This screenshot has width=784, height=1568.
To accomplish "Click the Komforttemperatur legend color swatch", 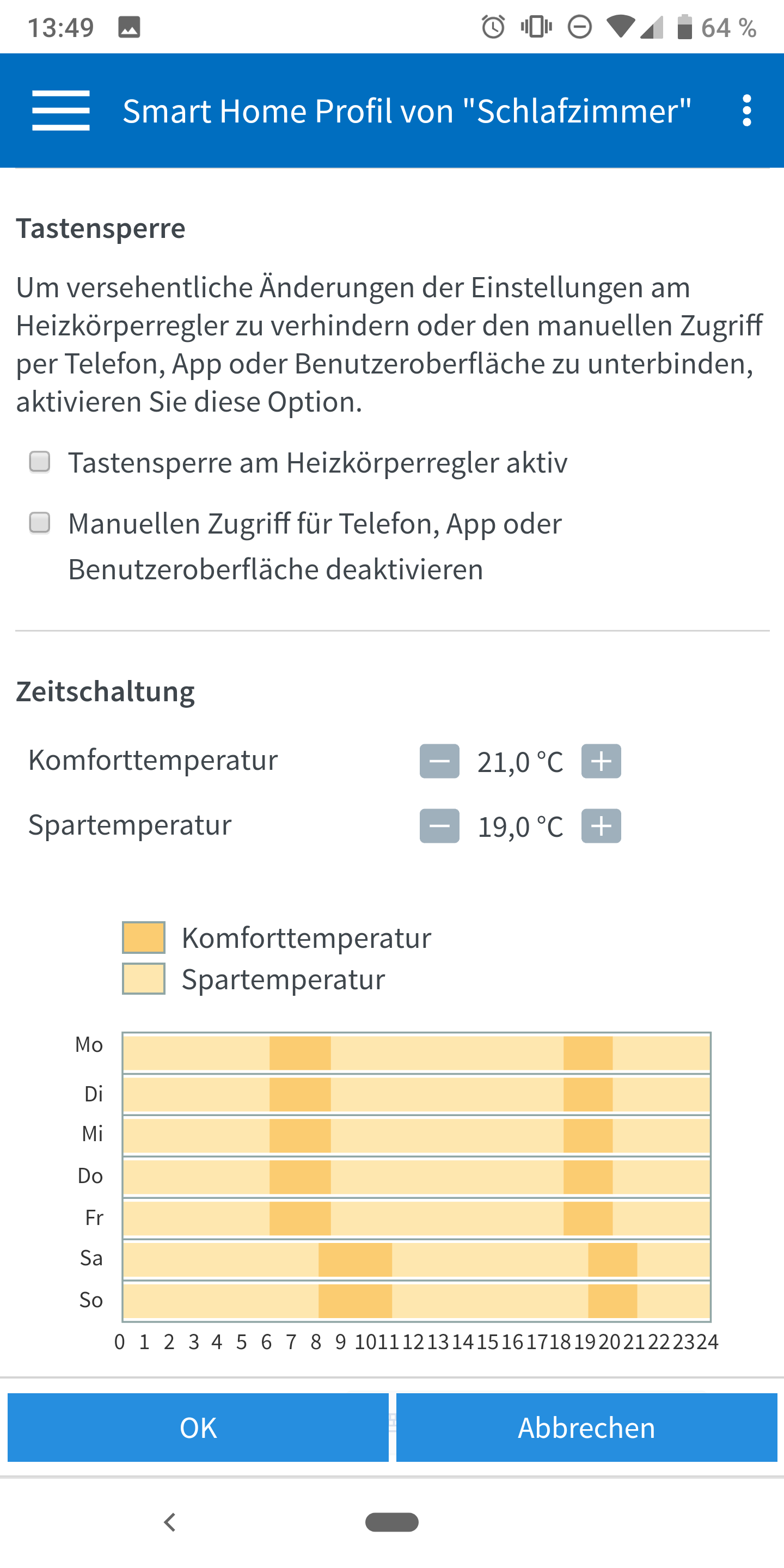I will 144,938.
